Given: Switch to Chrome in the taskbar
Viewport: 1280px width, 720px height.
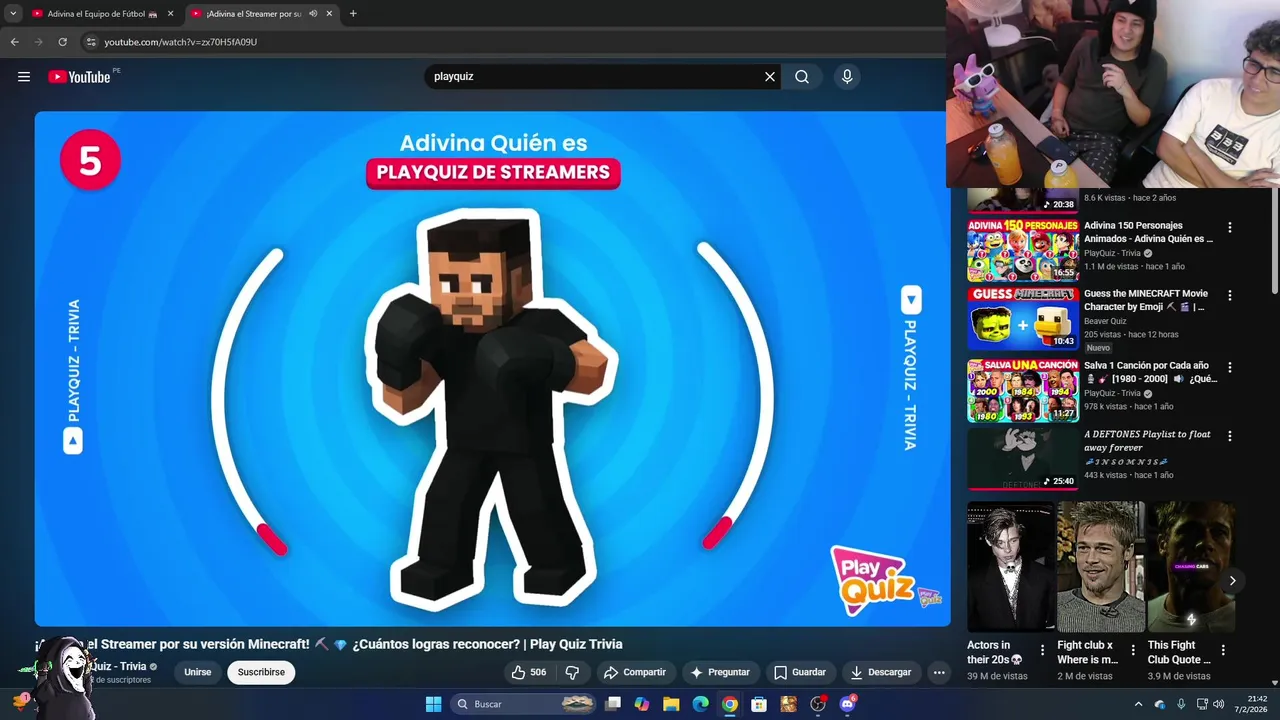Looking at the screenshot, I should point(730,704).
